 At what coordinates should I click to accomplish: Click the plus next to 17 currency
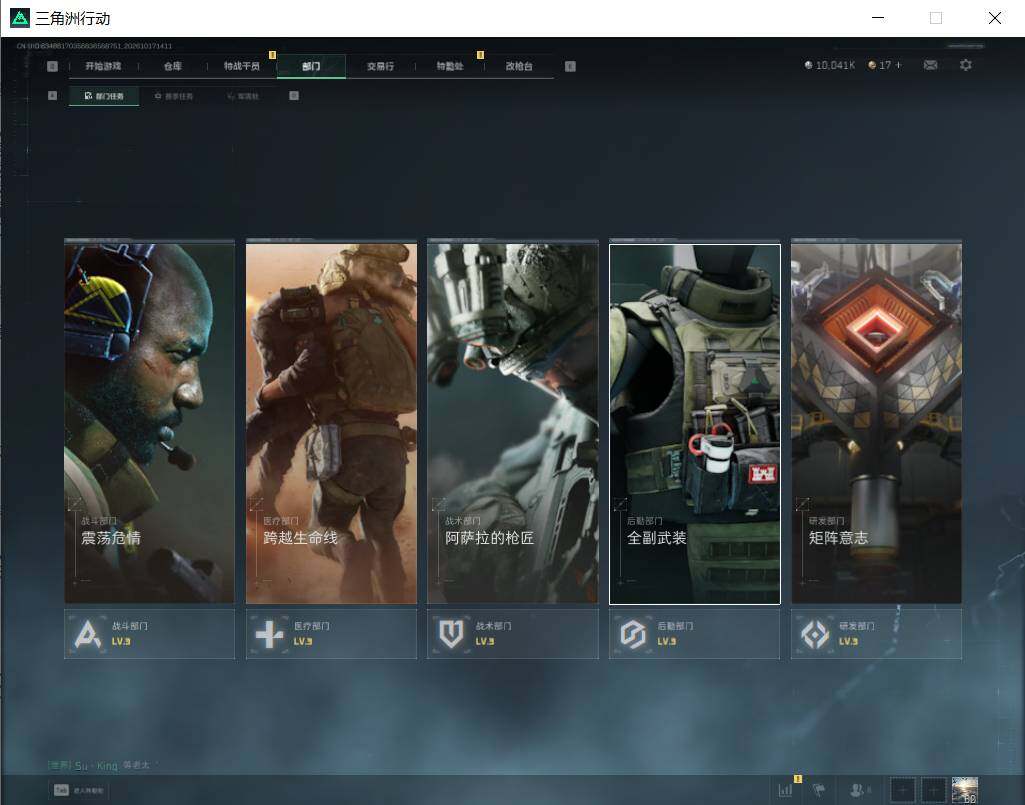tap(899, 65)
